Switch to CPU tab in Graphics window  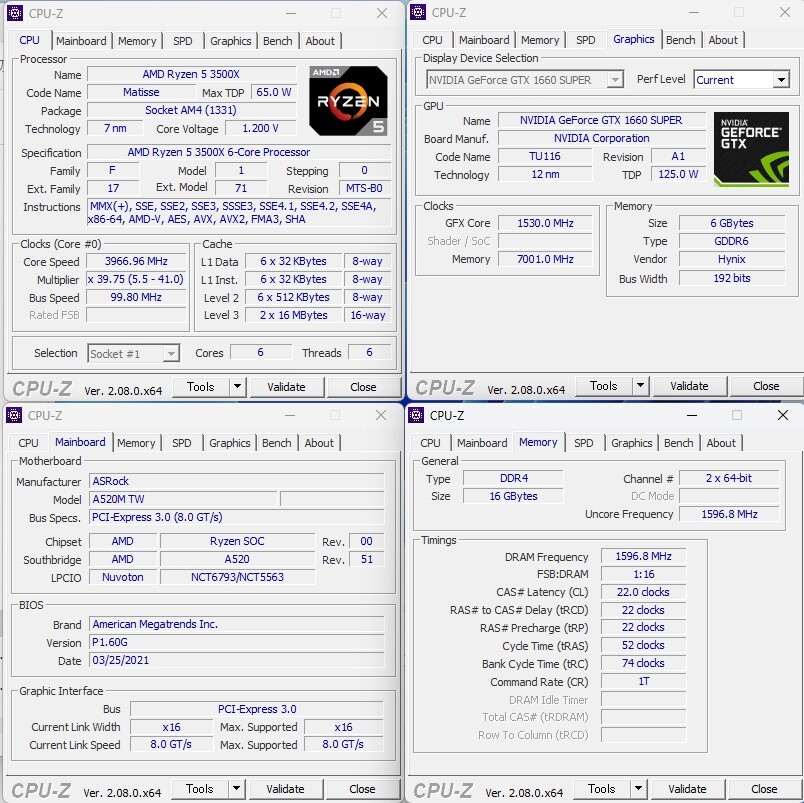[x=432, y=40]
